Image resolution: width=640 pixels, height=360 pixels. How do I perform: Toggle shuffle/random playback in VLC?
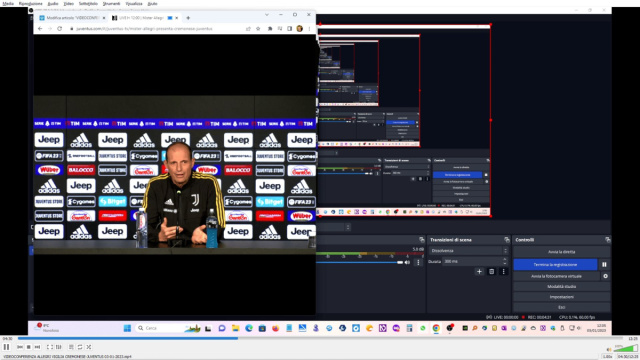pos(89,347)
